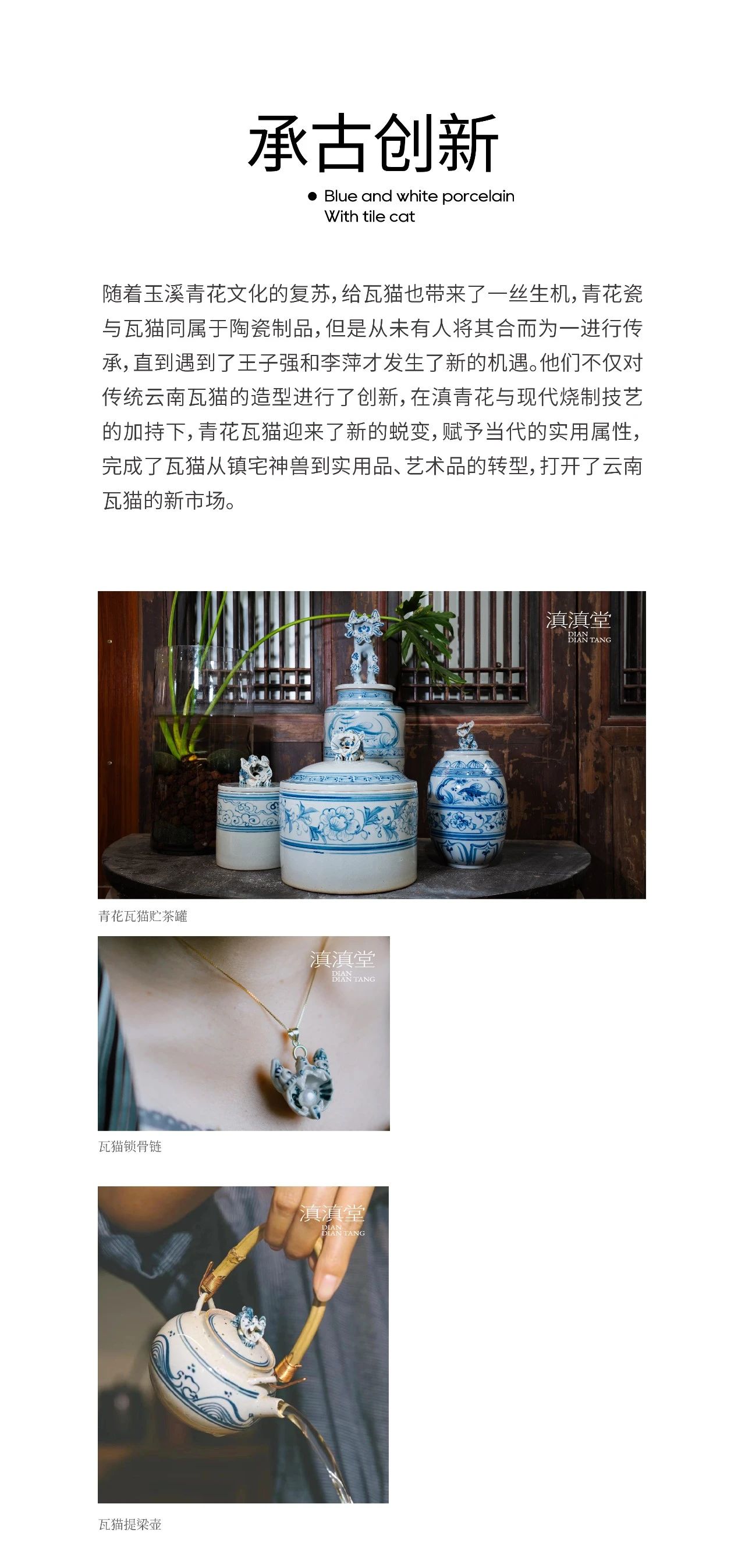
Task: Click the 承古创新 main heading
Action: 373,142
